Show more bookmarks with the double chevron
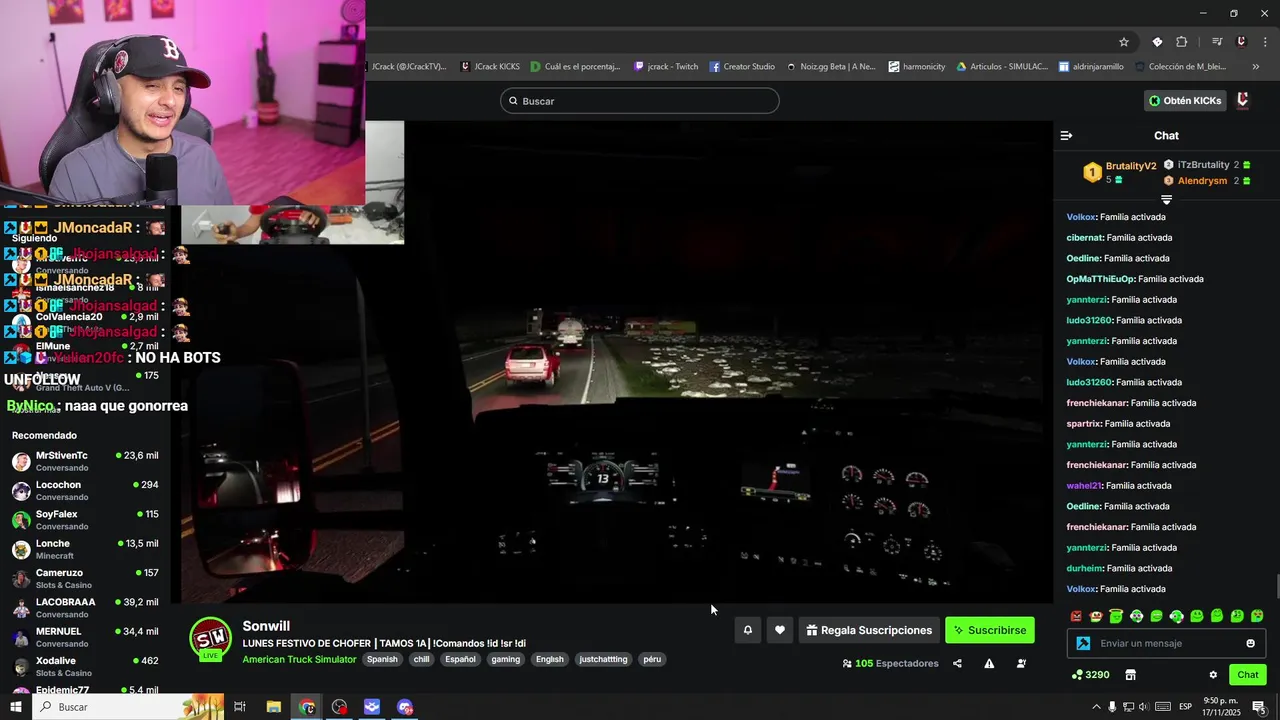This screenshot has width=1280, height=720. (x=1256, y=67)
